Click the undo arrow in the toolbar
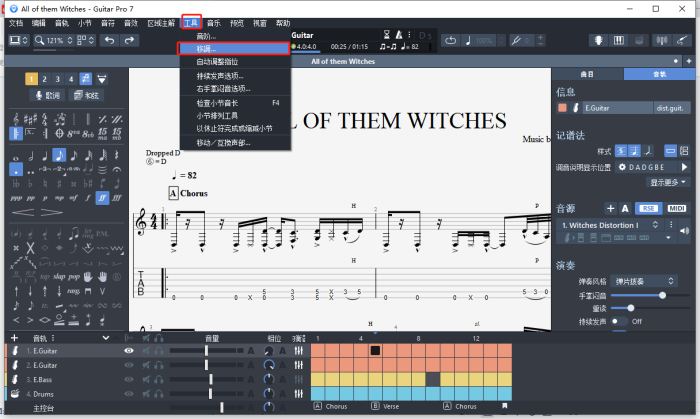The image size is (700, 419). click(110, 40)
